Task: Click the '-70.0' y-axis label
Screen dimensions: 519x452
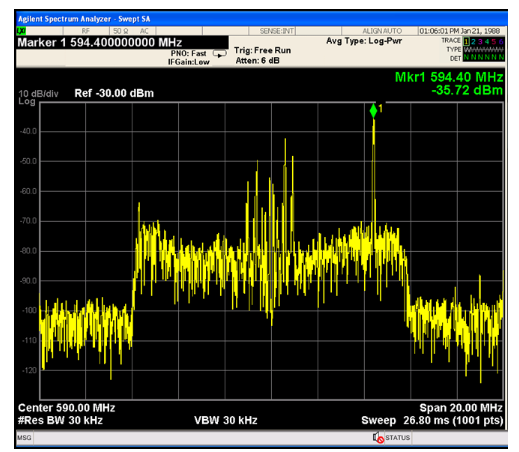Action: point(28,221)
